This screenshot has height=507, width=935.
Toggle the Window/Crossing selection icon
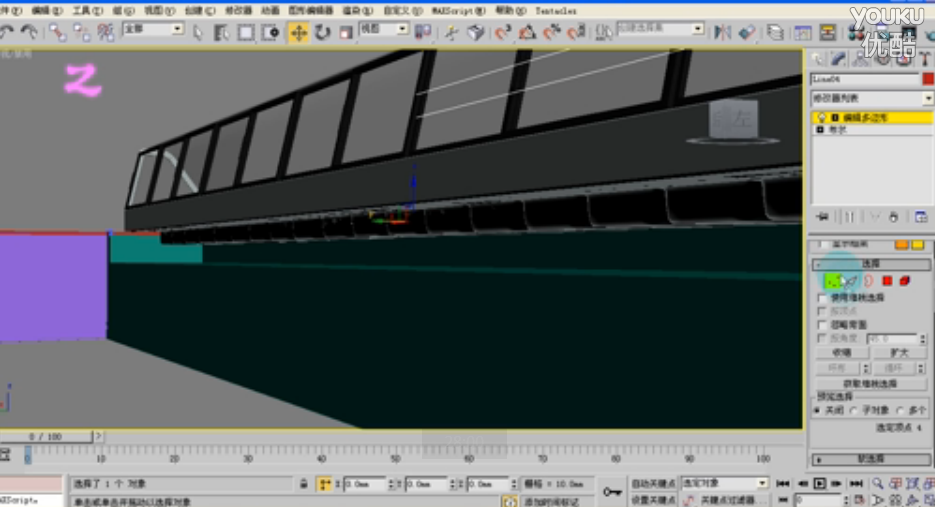[271, 32]
